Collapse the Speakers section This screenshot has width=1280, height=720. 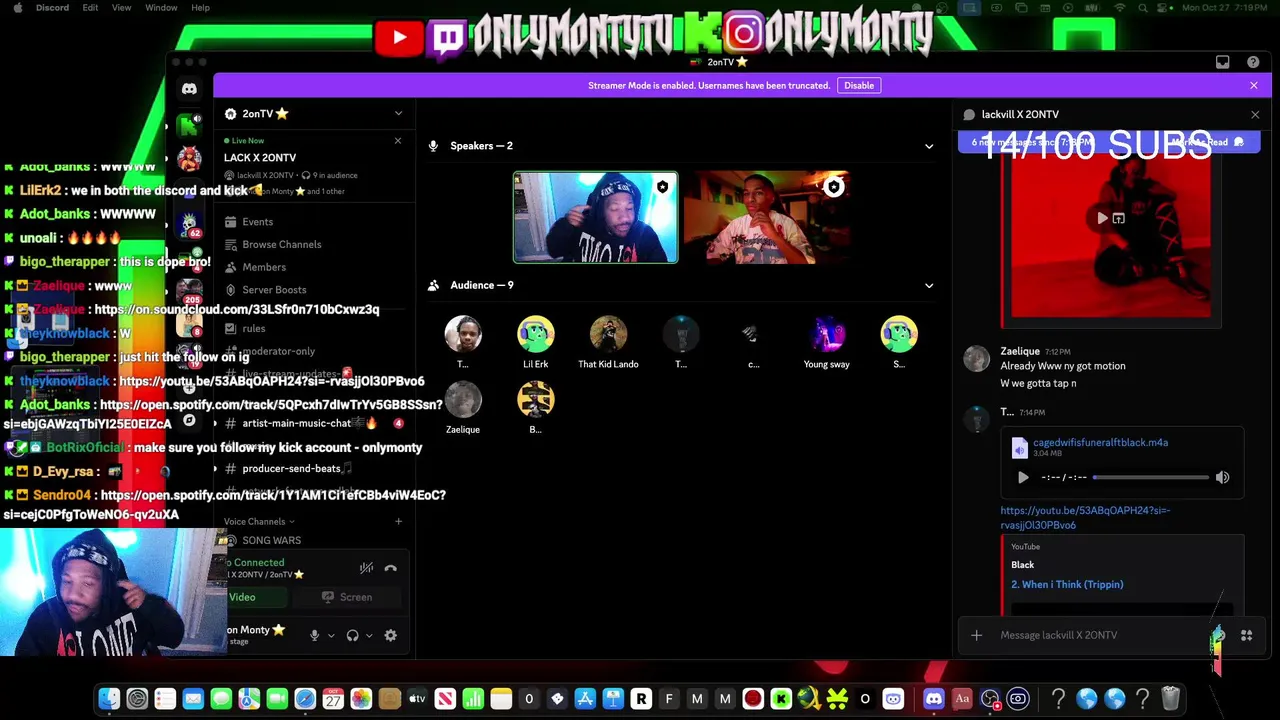[x=929, y=146]
